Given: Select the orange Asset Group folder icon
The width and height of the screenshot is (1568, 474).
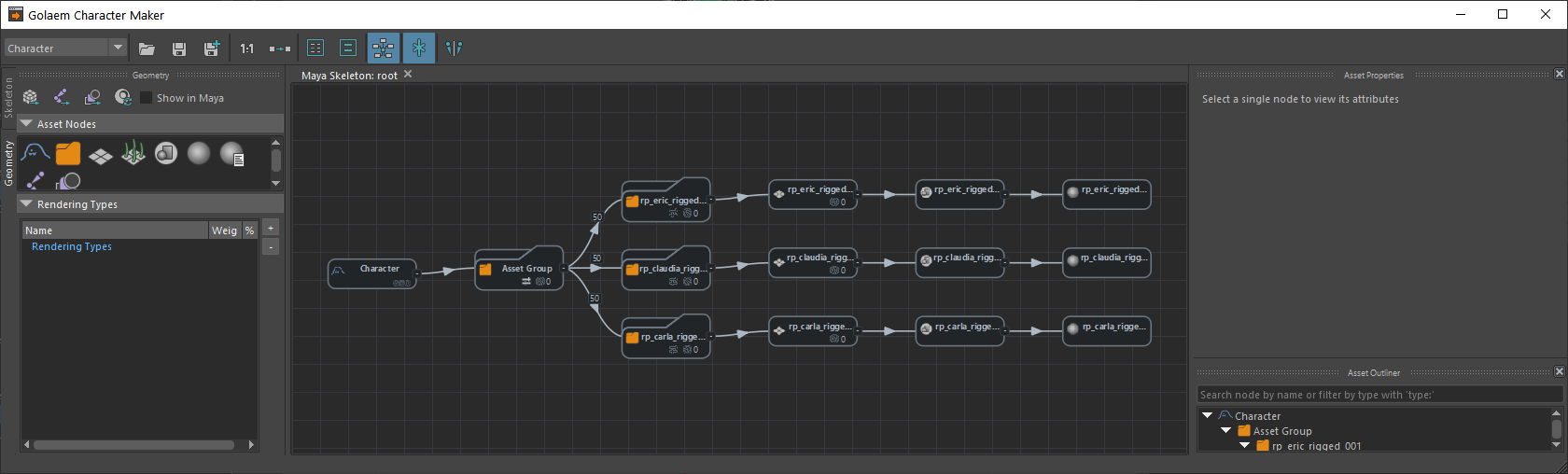Looking at the screenshot, I should [x=68, y=153].
